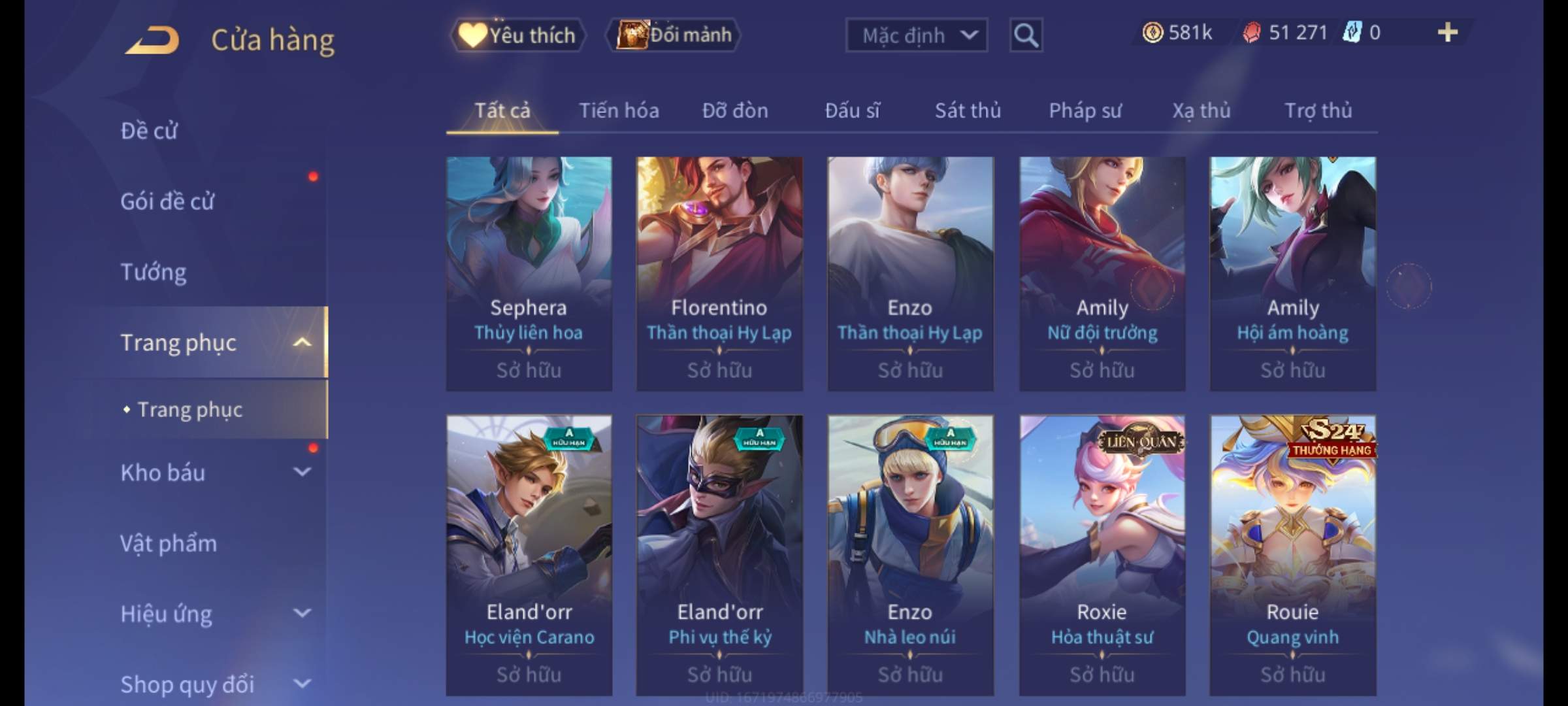Select the Tiến hóa filter tab
1568x706 pixels.
tap(619, 110)
